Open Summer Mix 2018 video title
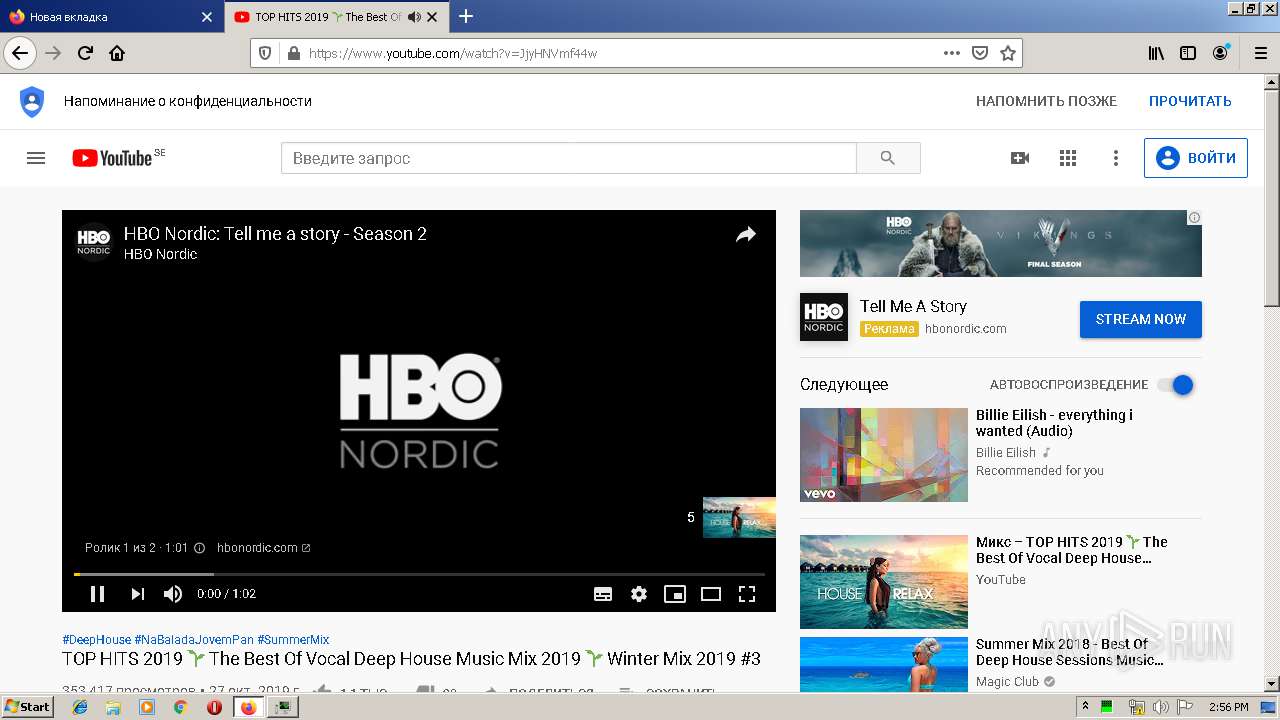1280x720 pixels. click(x=1069, y=652)
